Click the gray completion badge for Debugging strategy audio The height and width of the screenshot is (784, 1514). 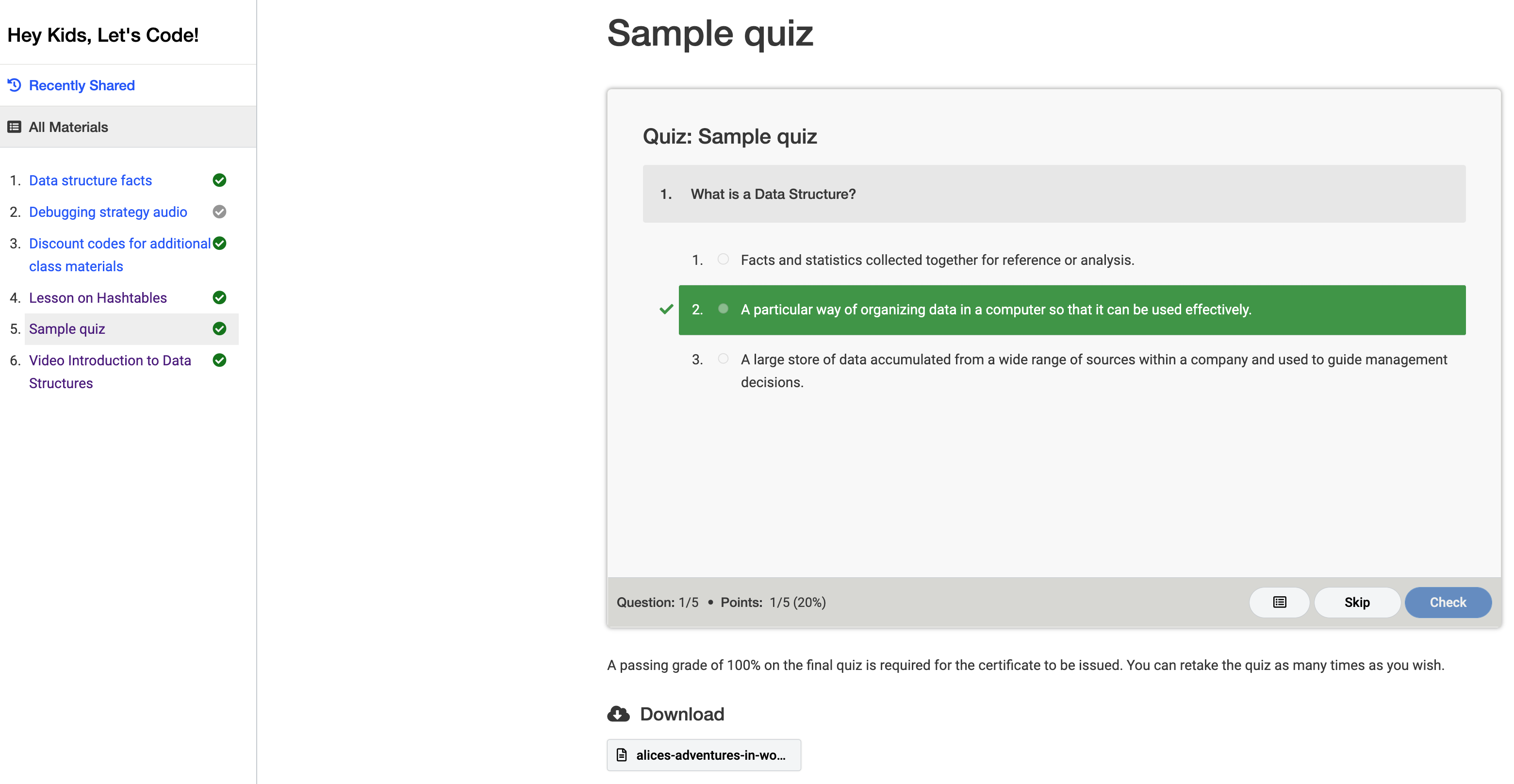click(x=219, y=212)
